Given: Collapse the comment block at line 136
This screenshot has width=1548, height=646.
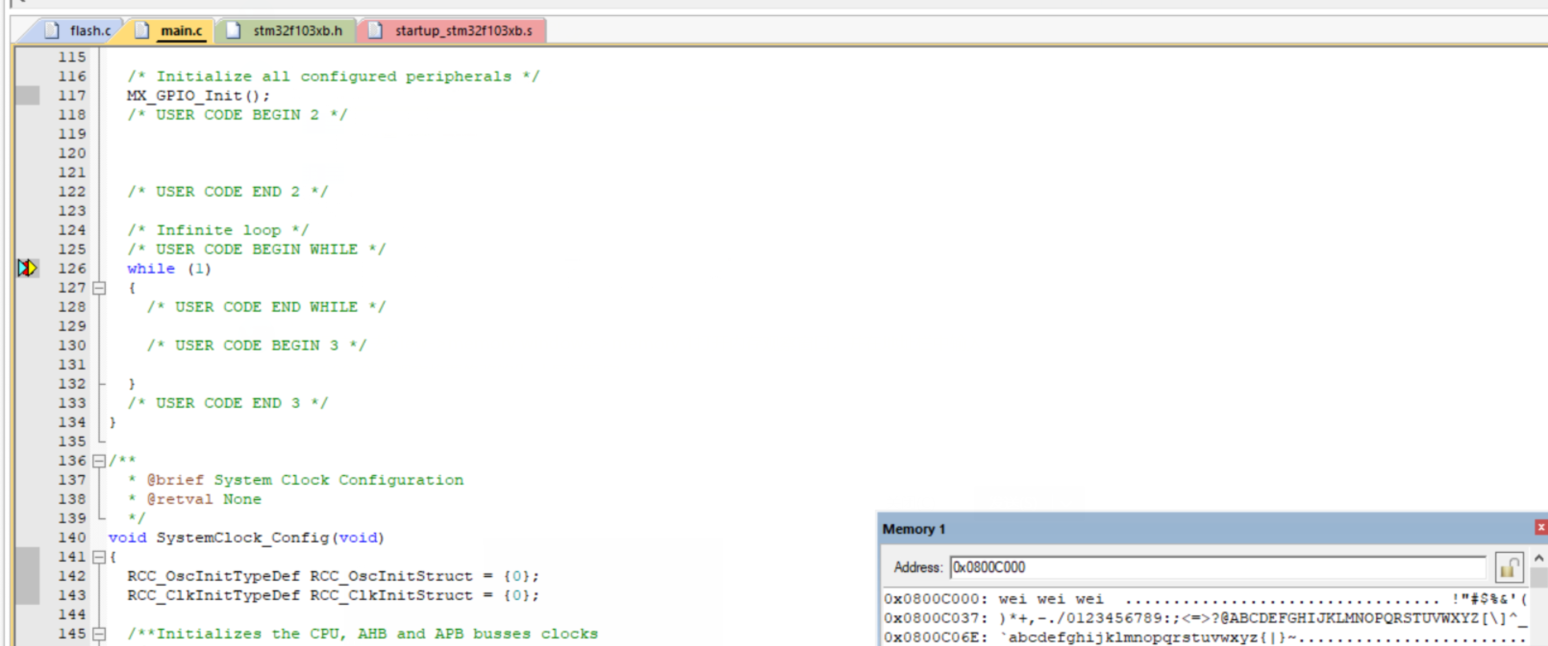Looking at the screenshot, I should pos(99,461).
